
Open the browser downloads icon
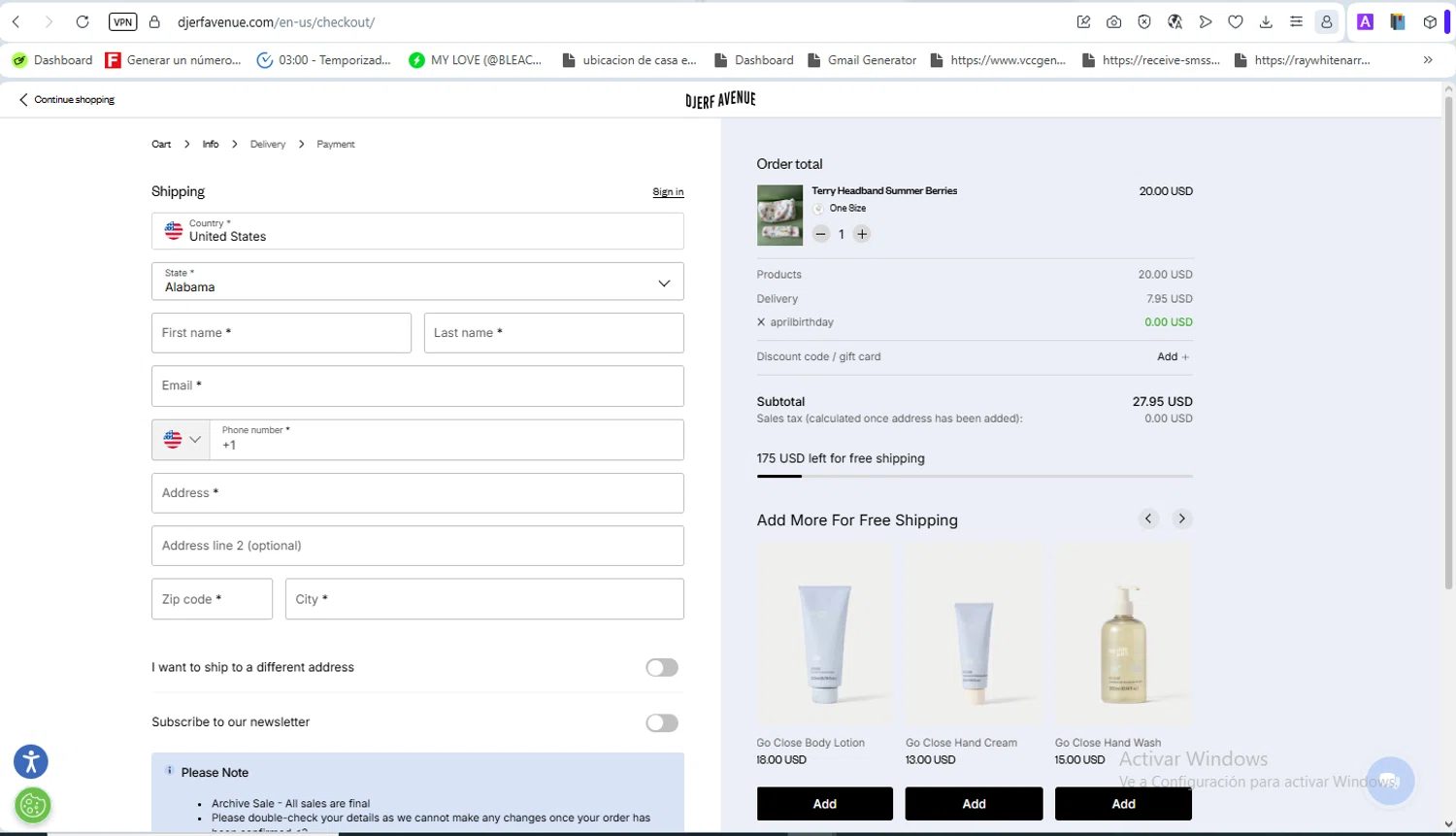point(1266,21)
